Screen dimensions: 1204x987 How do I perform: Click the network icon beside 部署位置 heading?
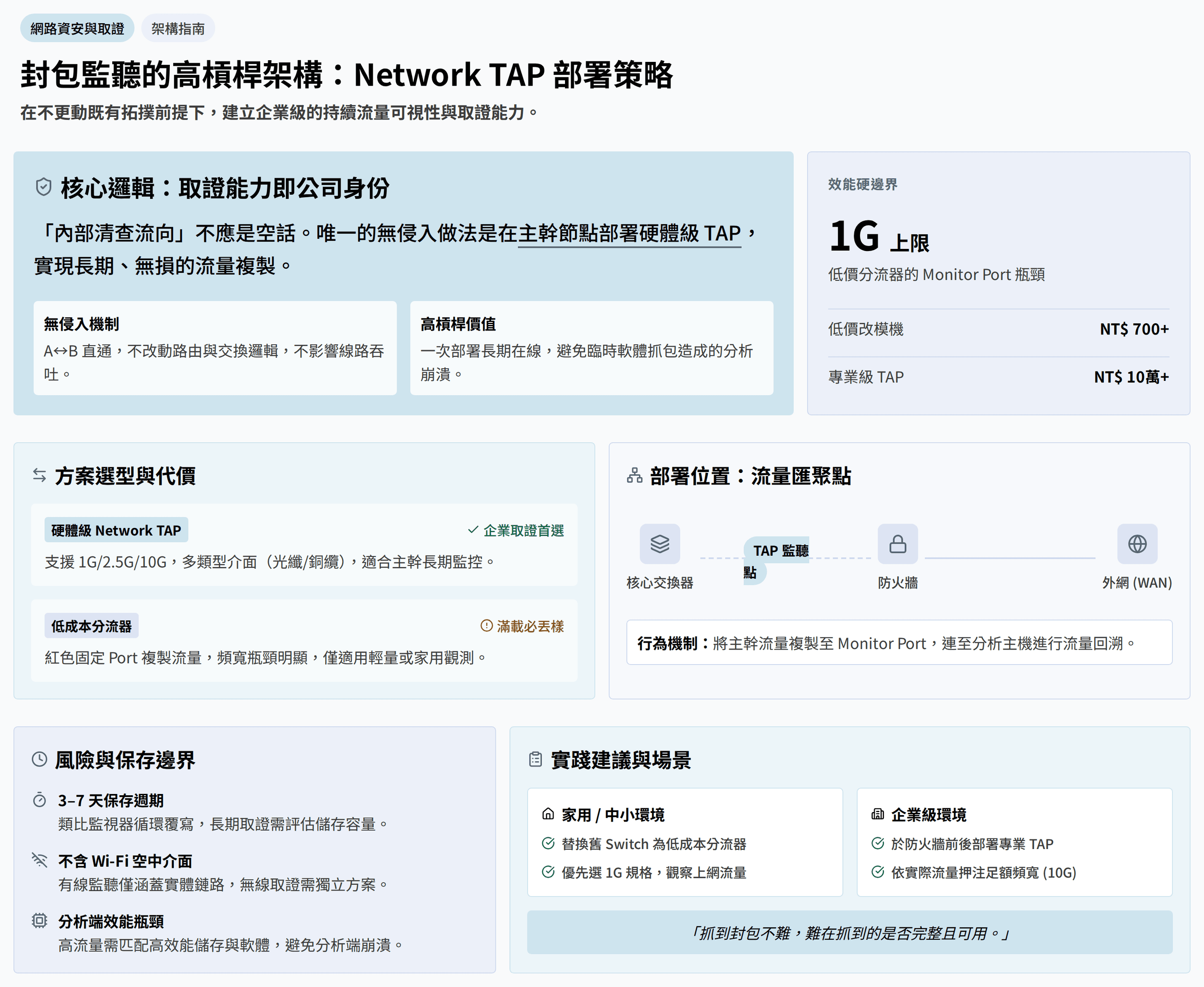click(634, 475)
